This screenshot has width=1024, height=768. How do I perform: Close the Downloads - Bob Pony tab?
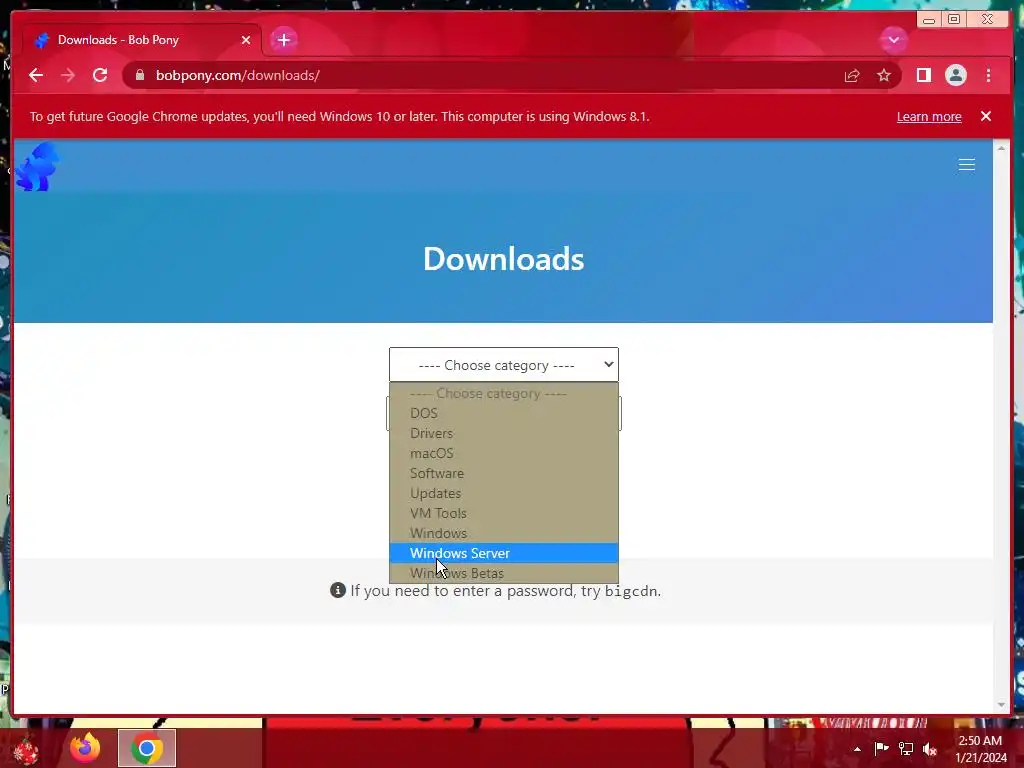tap(246, 40)
